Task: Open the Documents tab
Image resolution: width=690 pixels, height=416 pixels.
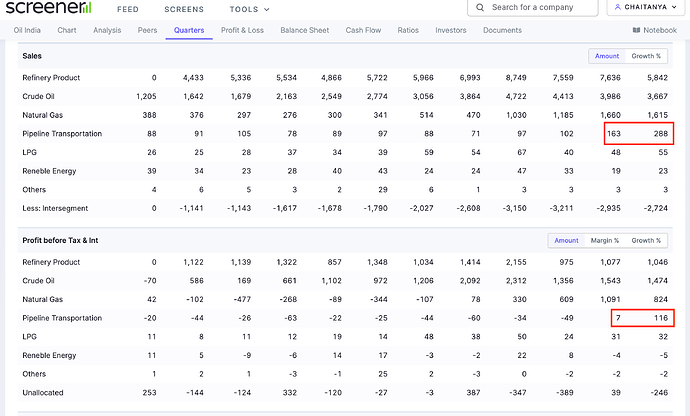Action: click(502, 30)
